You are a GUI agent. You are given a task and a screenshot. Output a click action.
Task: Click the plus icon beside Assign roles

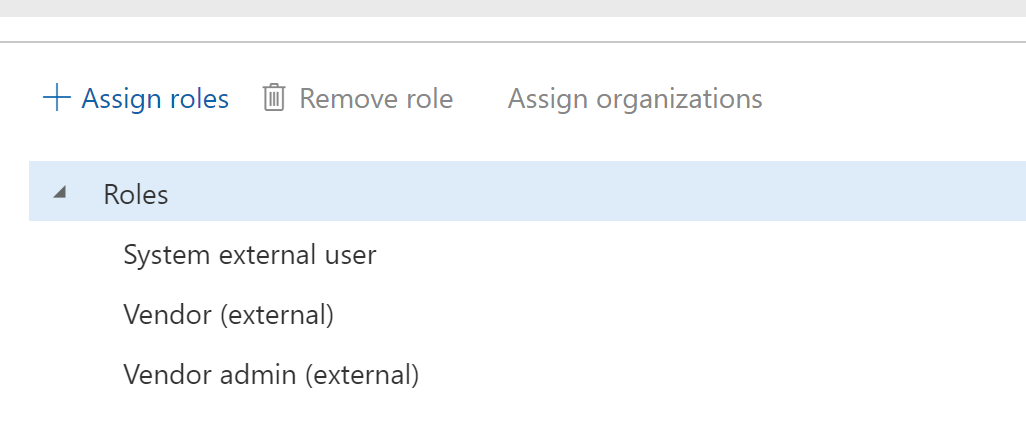(57, 98)
